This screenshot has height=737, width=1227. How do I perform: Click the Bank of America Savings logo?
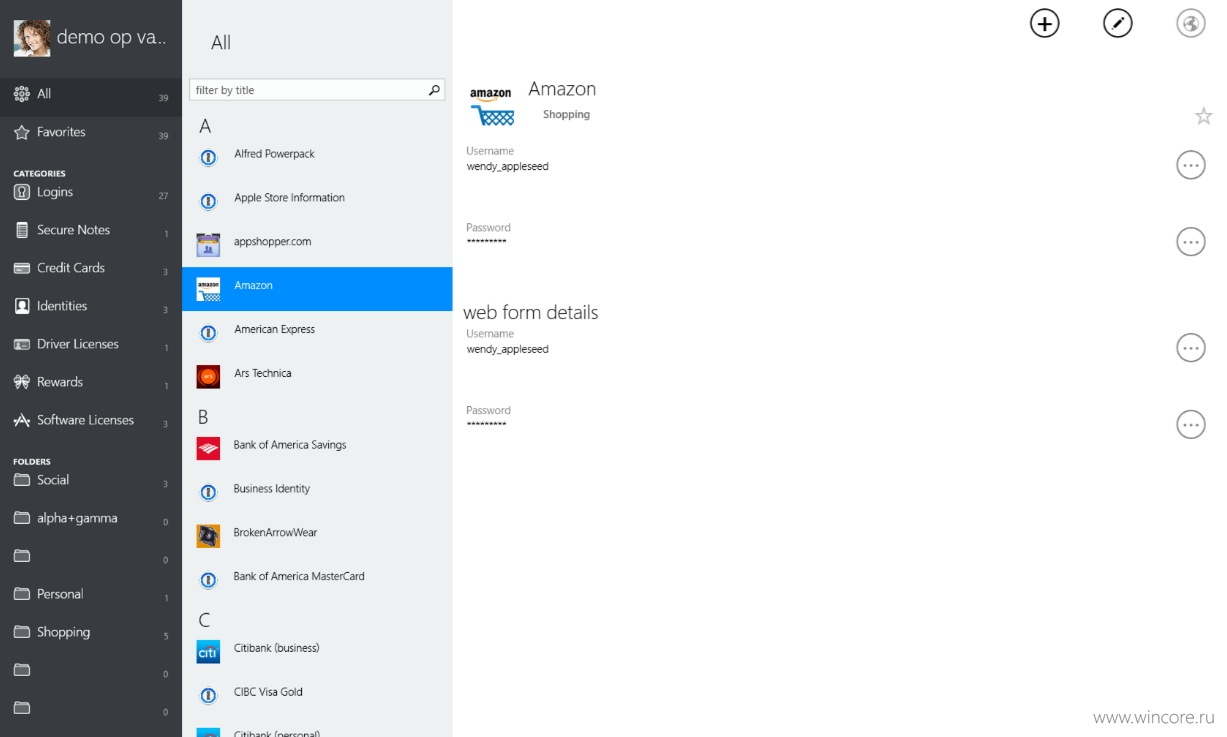coord(208,448)
